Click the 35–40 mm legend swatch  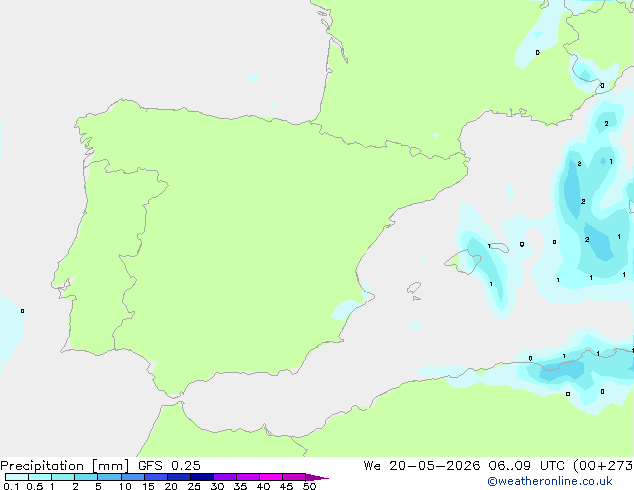248,477
